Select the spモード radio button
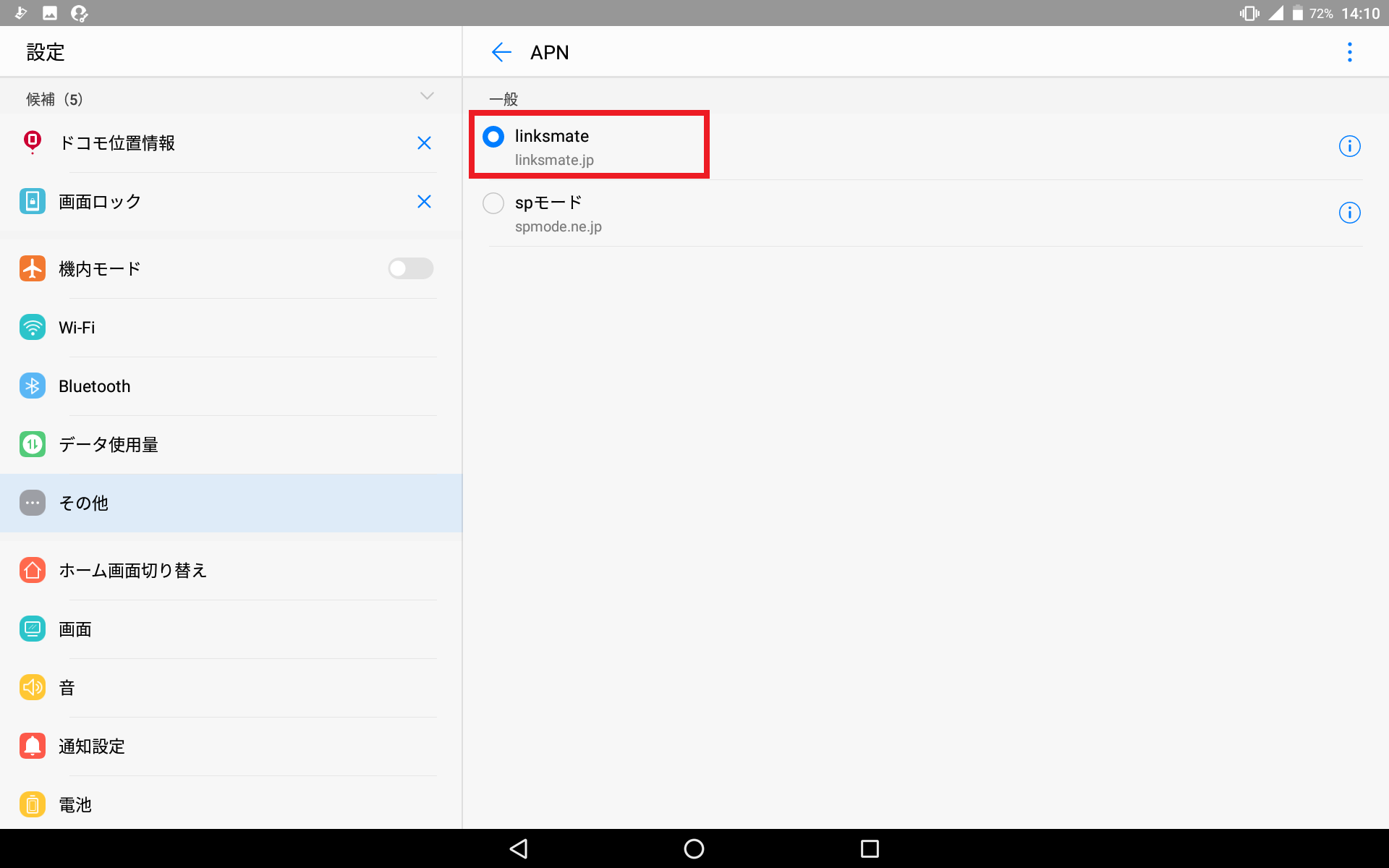This screenshot has width=1389, height=868. click(493, 203)
